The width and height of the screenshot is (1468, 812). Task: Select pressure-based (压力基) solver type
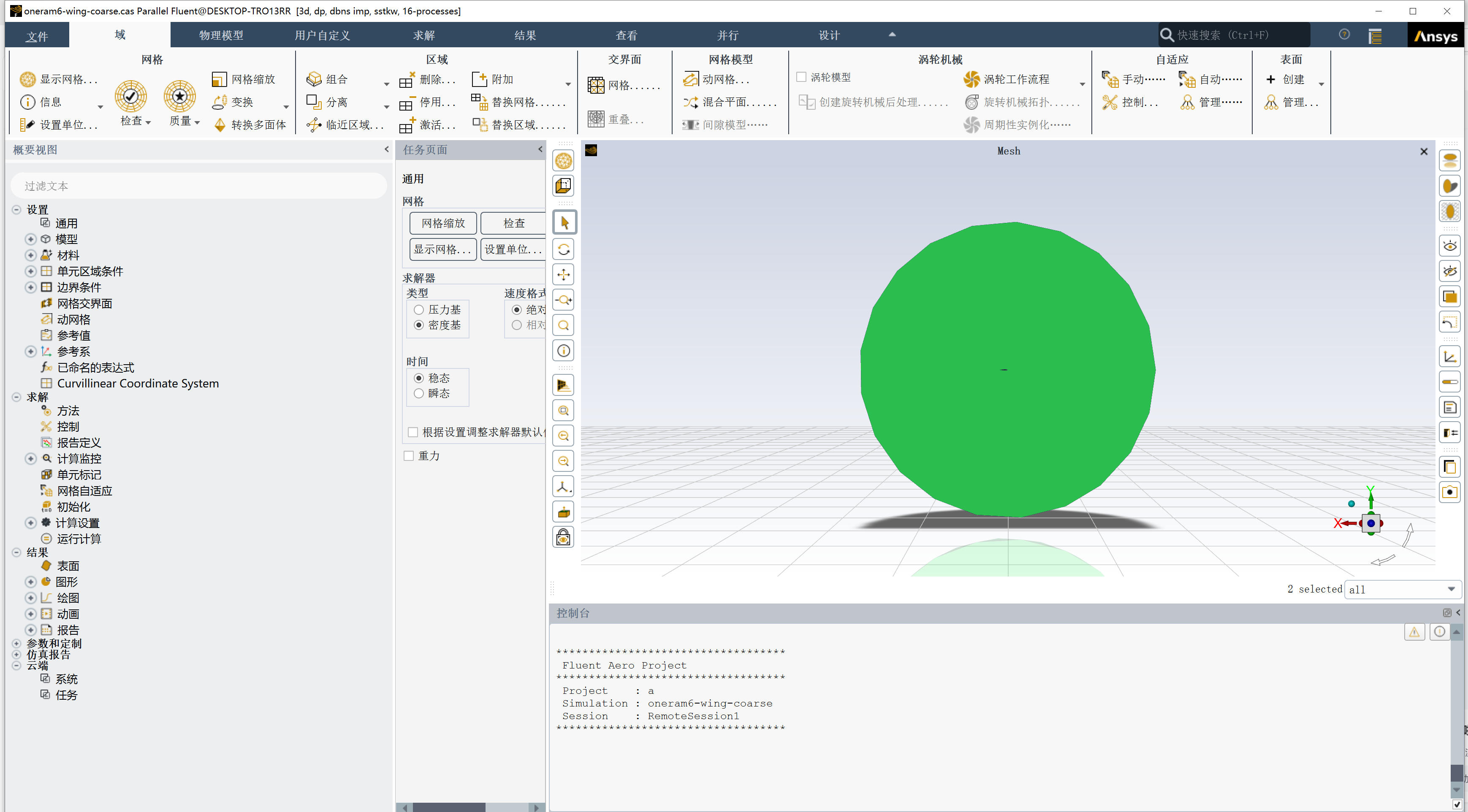pyautogui.click(x=419, y=309)
